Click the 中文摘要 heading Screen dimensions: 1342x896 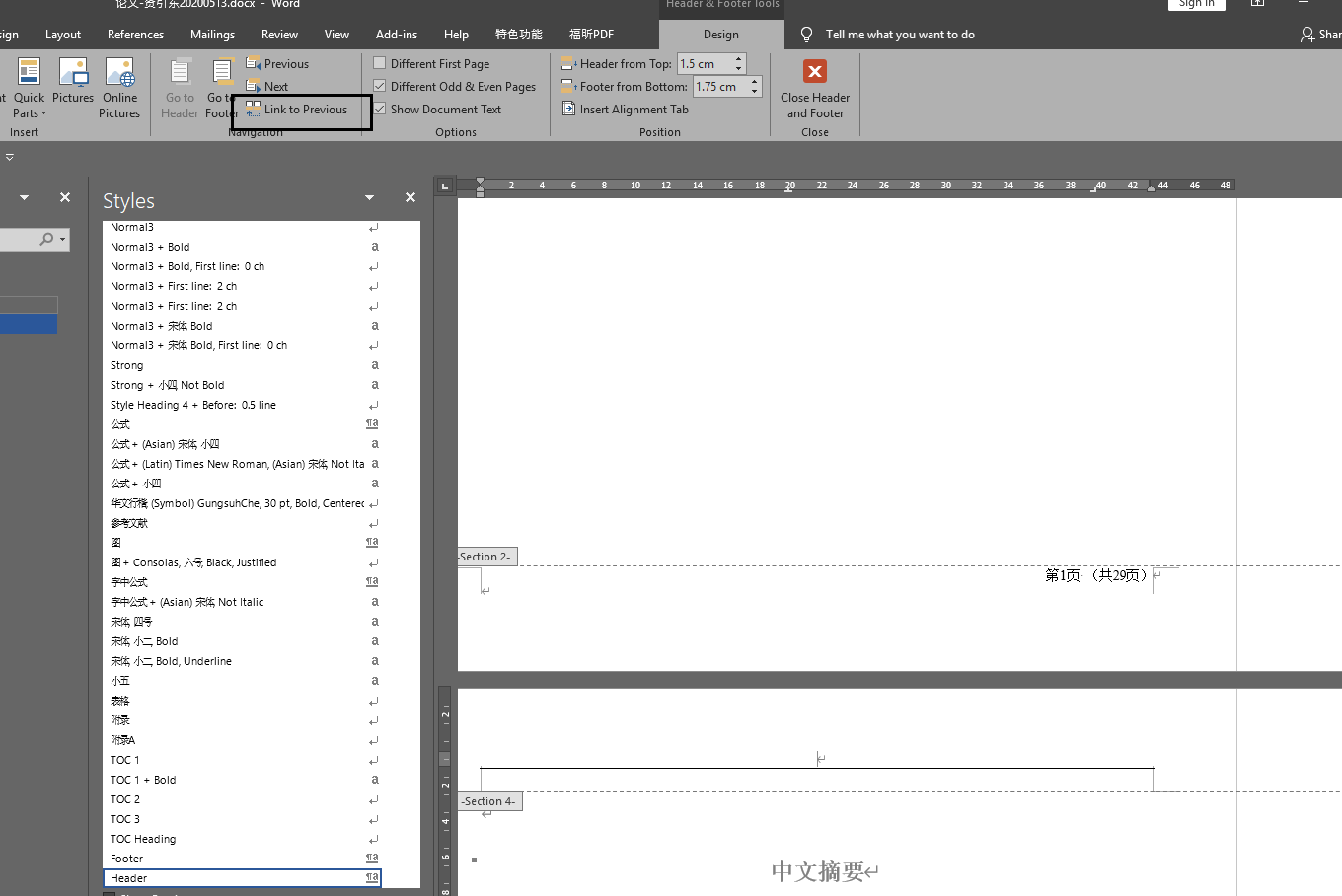click(819, 871)
